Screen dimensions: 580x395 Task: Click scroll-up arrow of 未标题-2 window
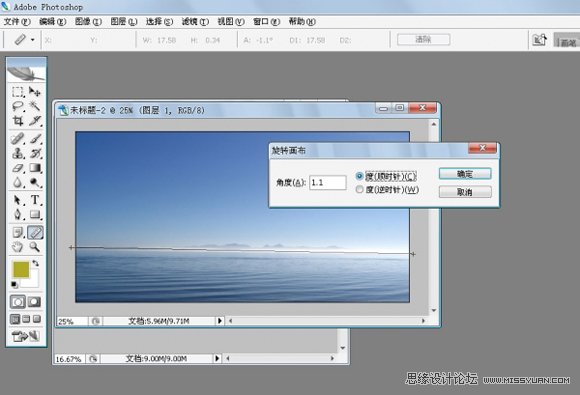(434, 124)
